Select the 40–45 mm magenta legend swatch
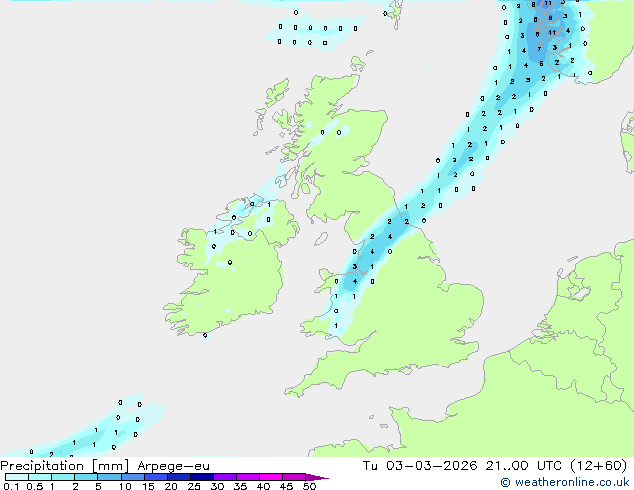The height and width of the screenshot is (490, 634). coord(271,477)
